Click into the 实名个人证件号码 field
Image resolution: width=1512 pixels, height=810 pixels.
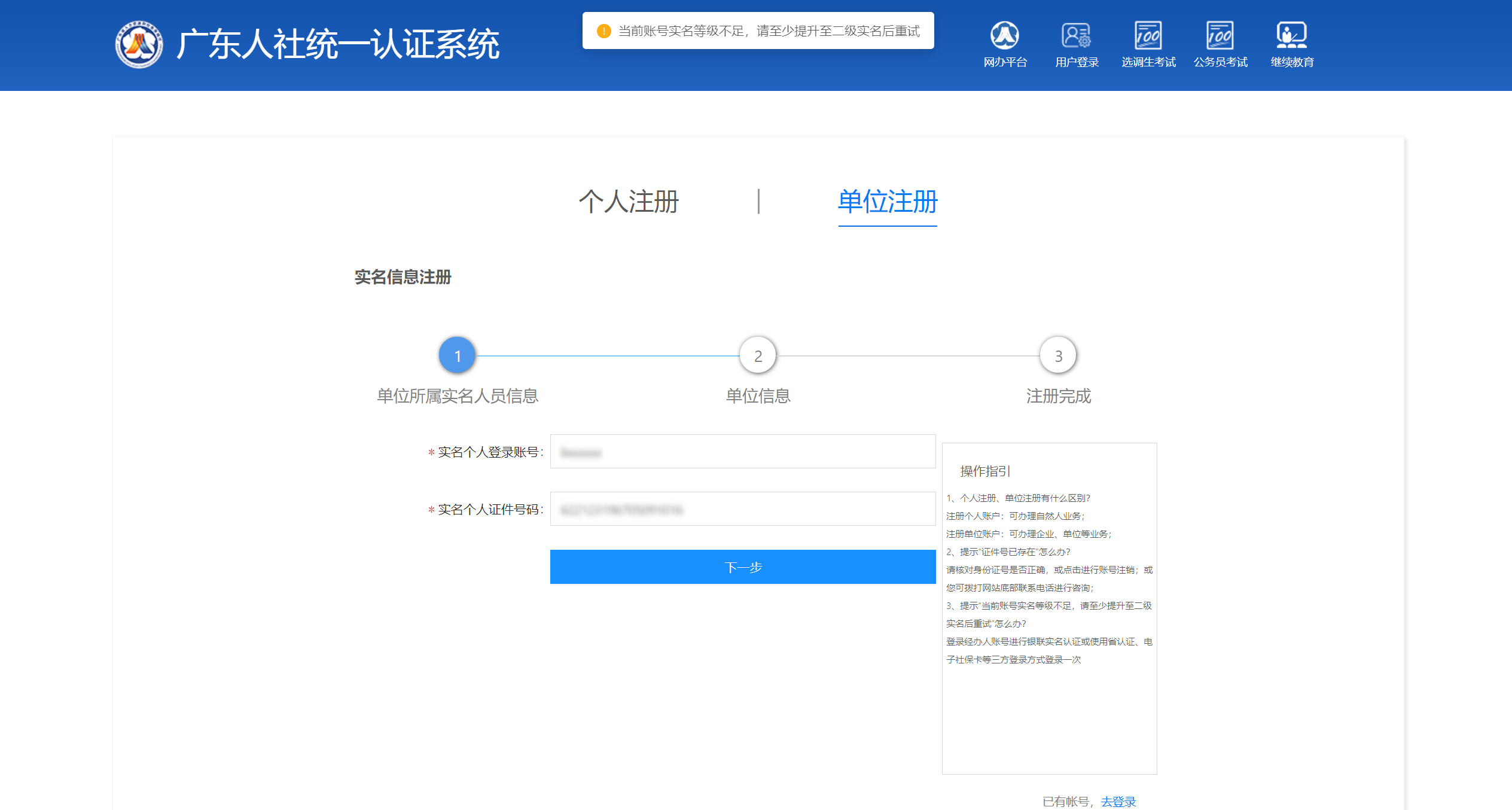click(743, 509)
